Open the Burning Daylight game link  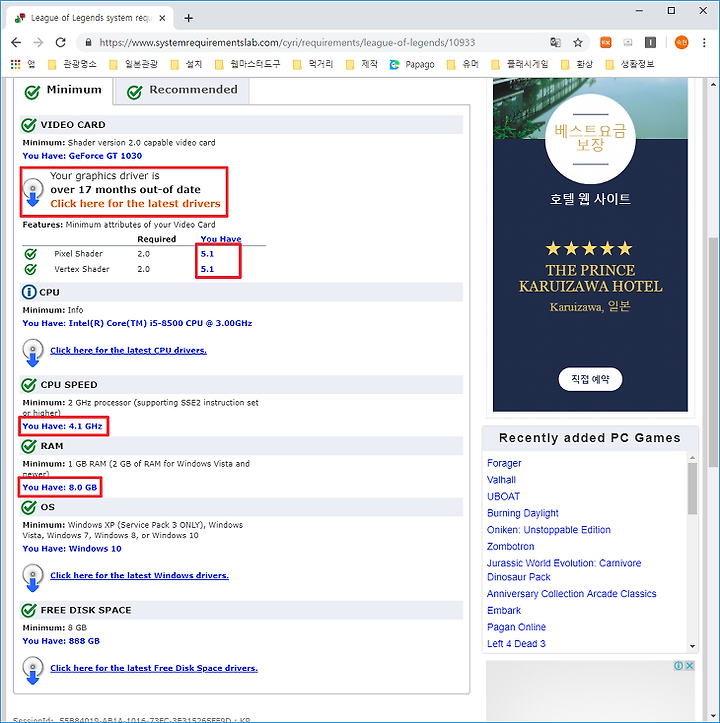[x=523, y=513]
